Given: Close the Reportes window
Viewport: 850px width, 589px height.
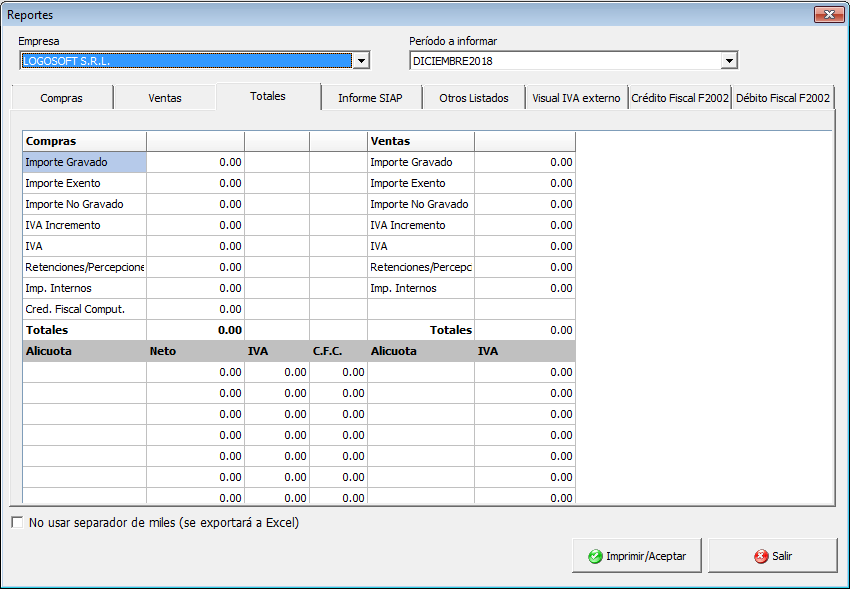Looking at the screenshot, I should (829, 15).
